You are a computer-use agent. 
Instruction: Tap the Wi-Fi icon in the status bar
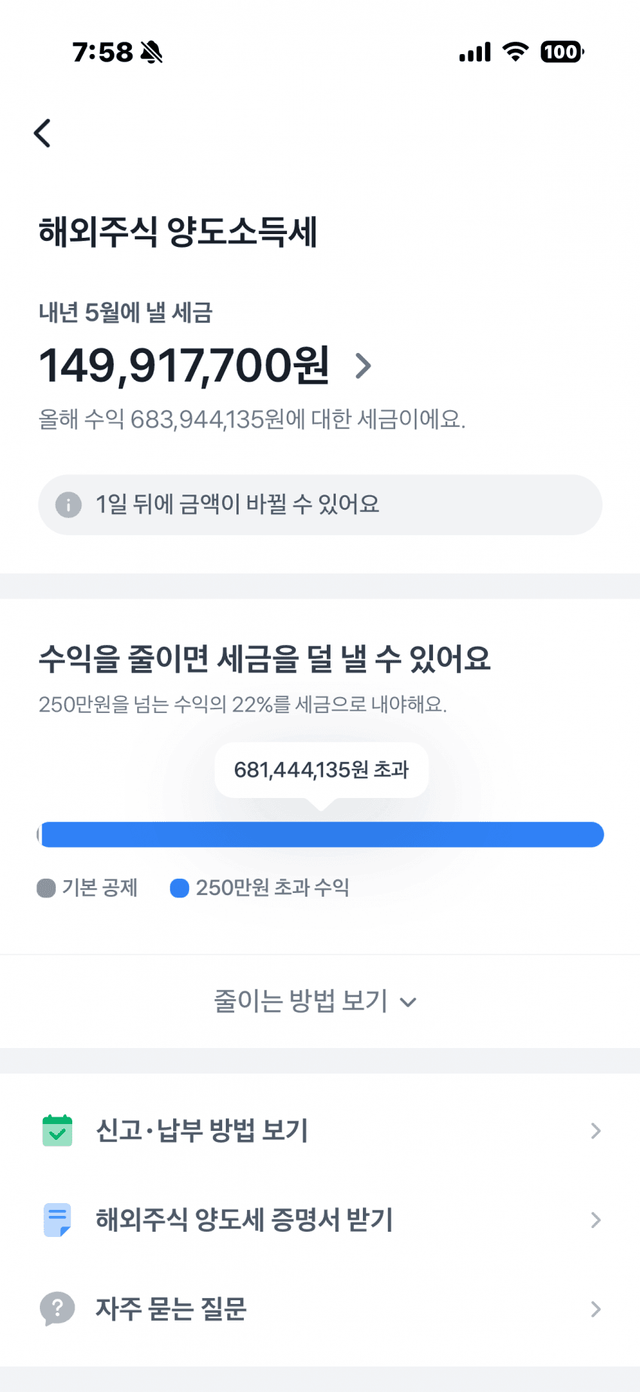[x=516, y=50]
